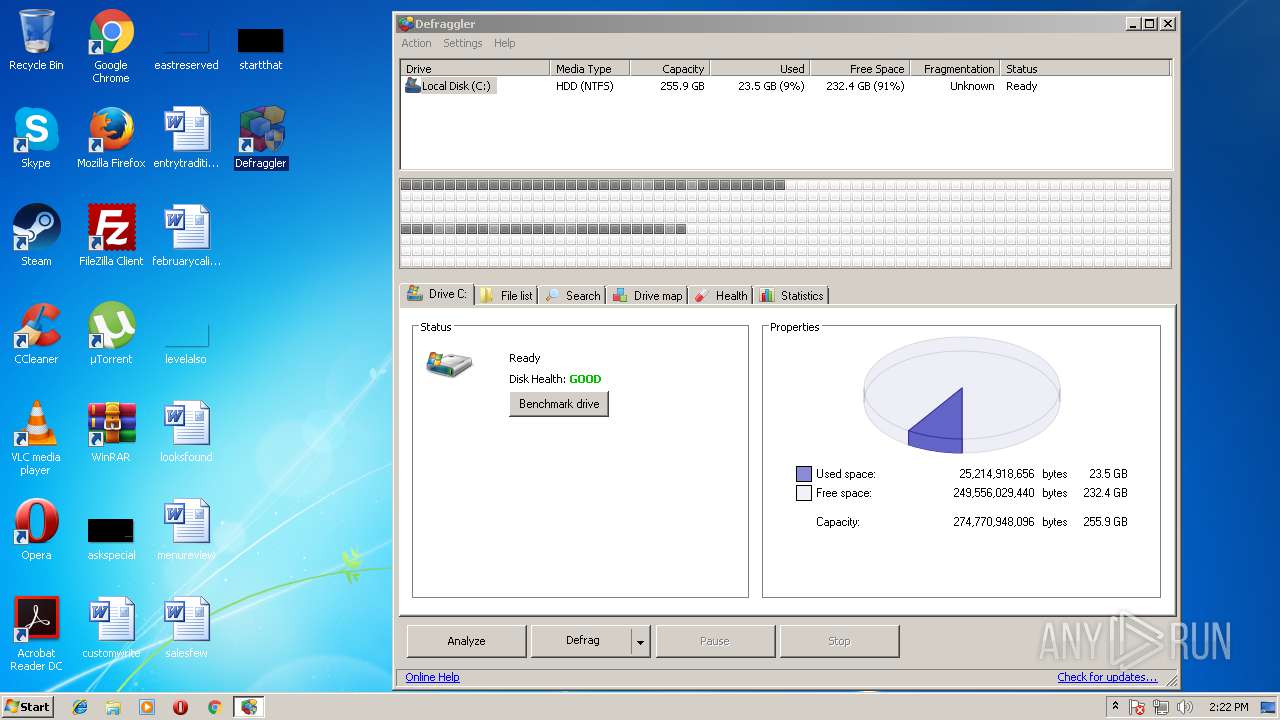Select the eastreserved desktop shortcut

pyautogui.click(x=186, y=46)
